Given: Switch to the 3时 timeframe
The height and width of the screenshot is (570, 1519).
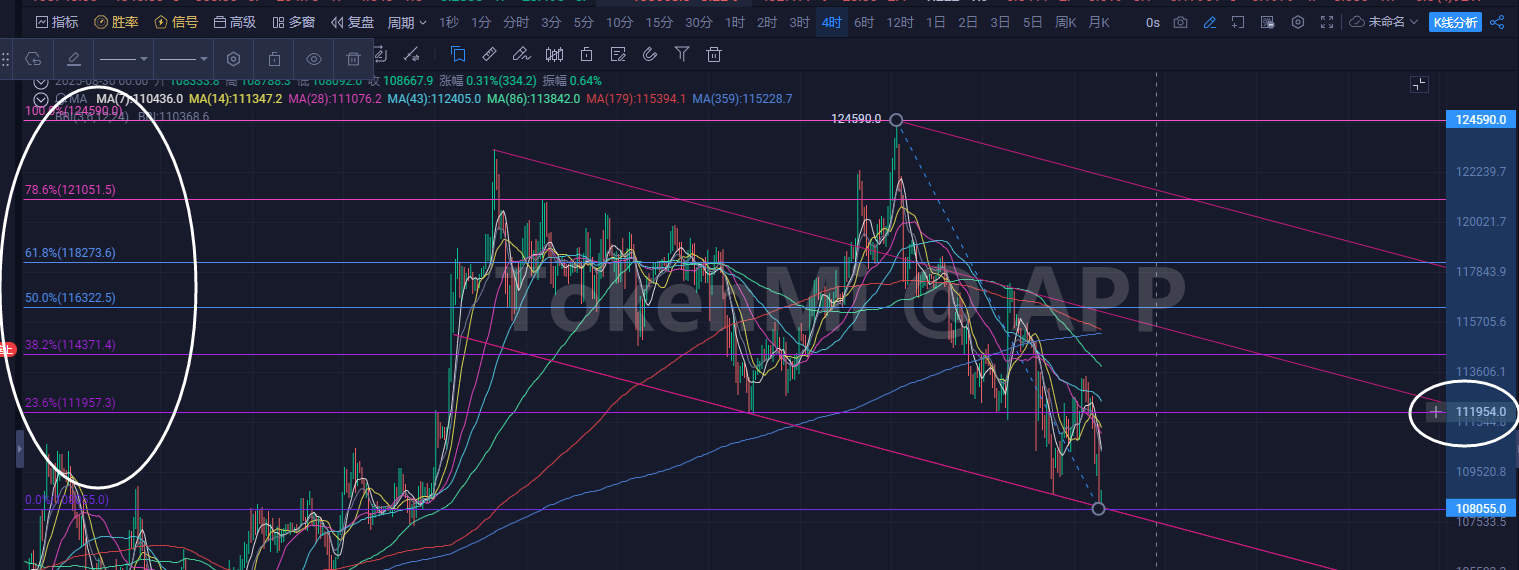Looking at the screenshot, I should point(799,22).
